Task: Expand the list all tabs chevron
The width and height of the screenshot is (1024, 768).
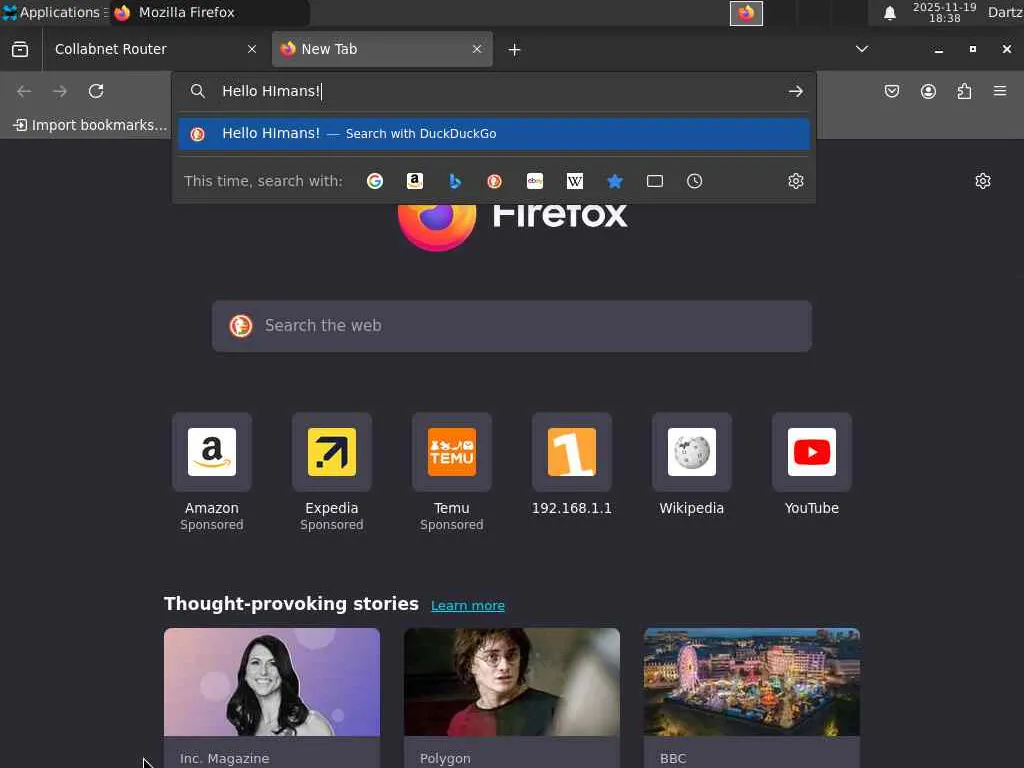Action: coord(862,49)
